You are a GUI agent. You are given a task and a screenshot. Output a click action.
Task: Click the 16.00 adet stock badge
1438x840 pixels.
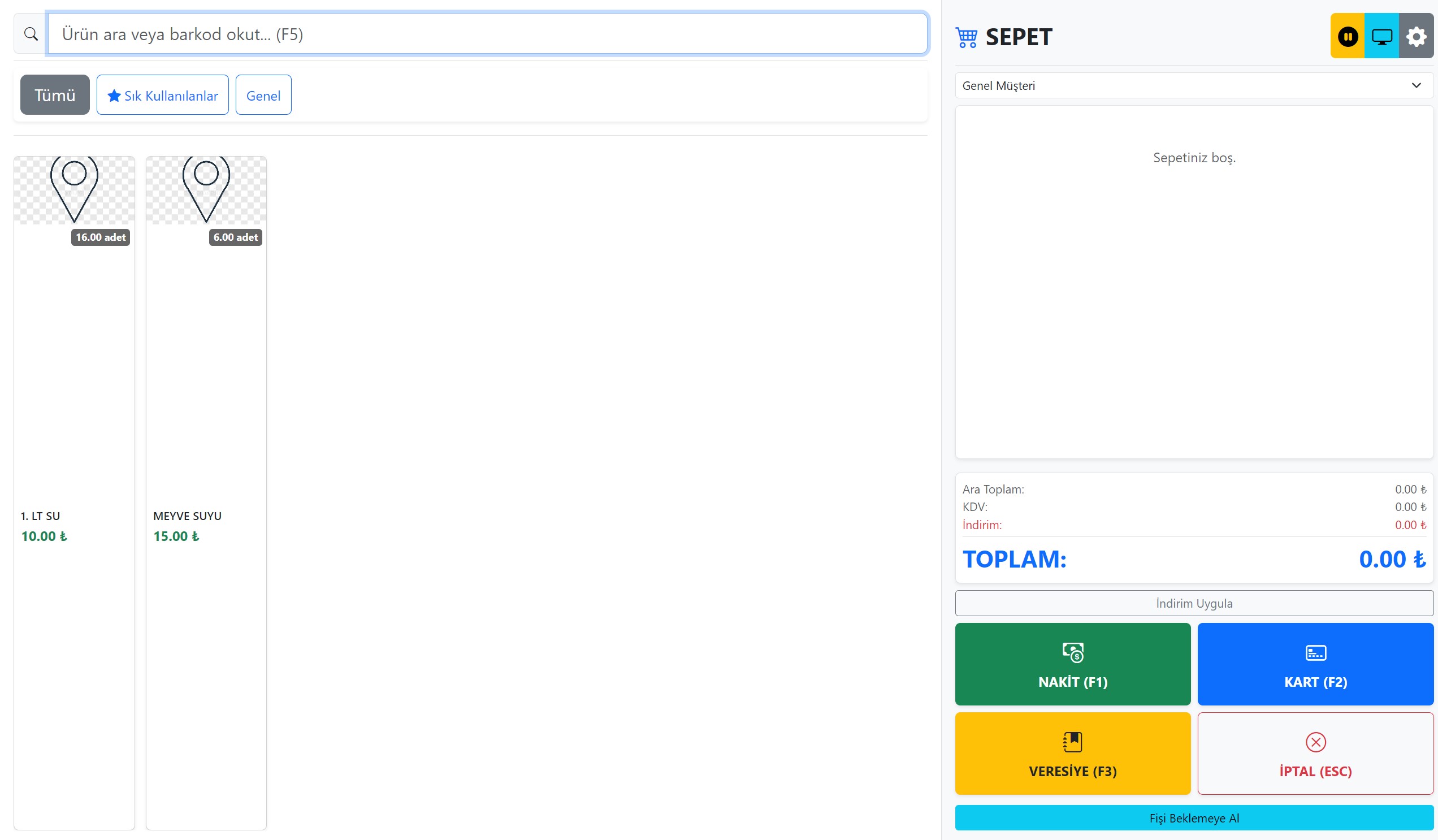pos(101,237)
